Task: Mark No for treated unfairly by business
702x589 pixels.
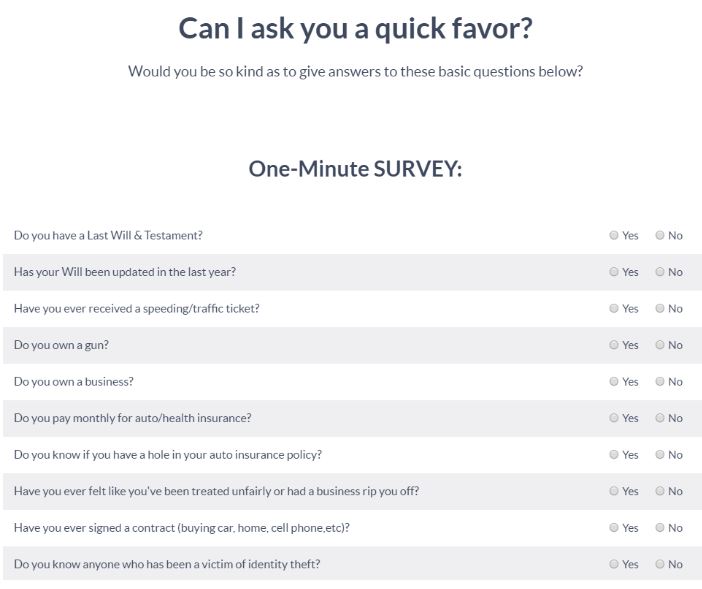Action: (x=659, y=491)
